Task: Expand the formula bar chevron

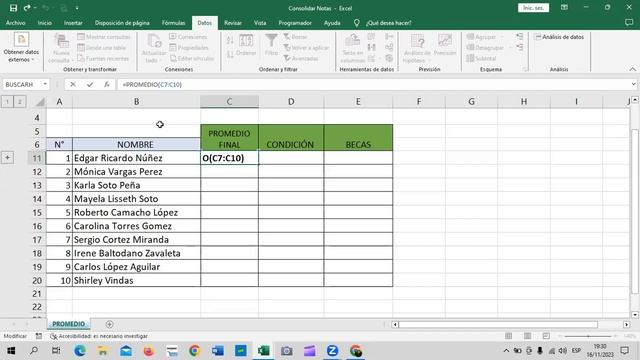Action: click(633, 84)
